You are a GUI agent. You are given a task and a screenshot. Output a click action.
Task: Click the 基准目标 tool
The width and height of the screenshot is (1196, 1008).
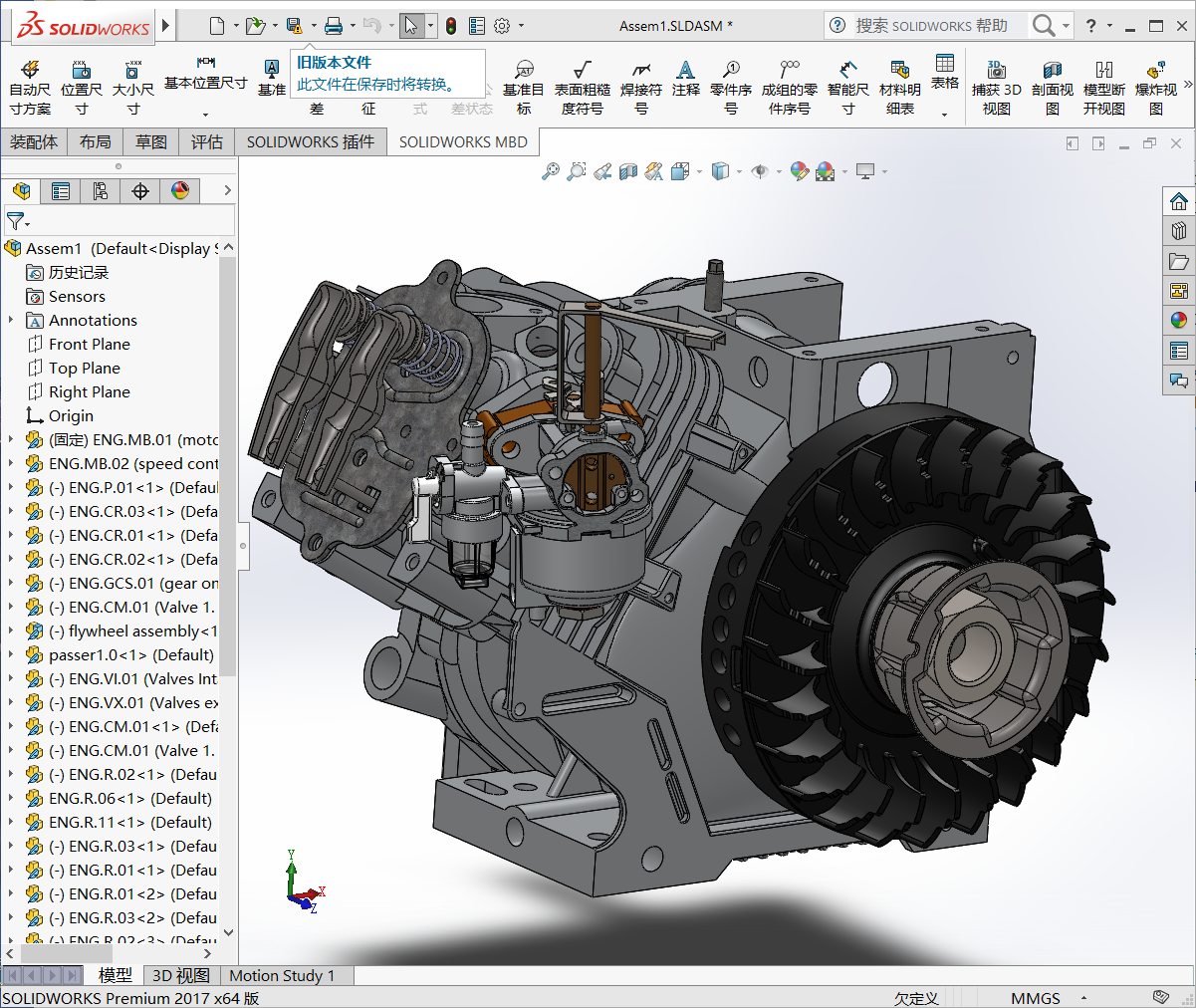(524, 86)
